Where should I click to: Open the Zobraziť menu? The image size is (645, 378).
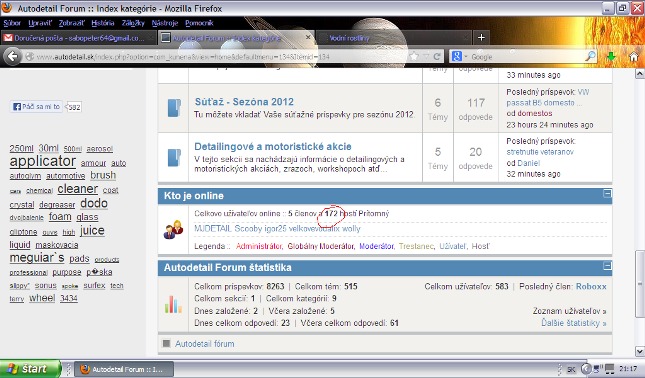click(72, 23)
